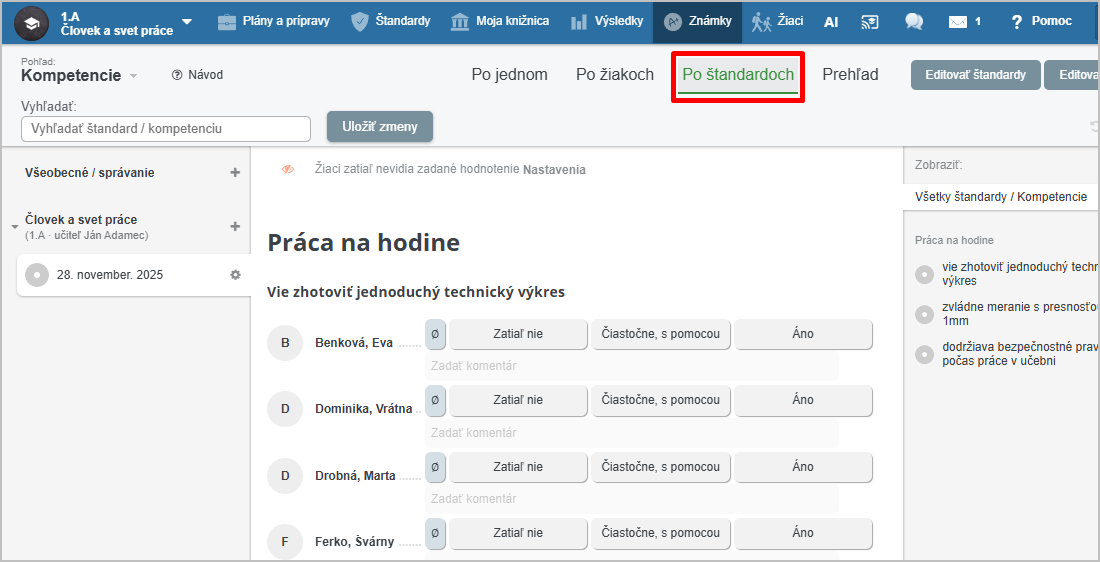Click plus icon next to Človek a svet práce
Viewport: 1100px width, 562px height.
point(235,226)
